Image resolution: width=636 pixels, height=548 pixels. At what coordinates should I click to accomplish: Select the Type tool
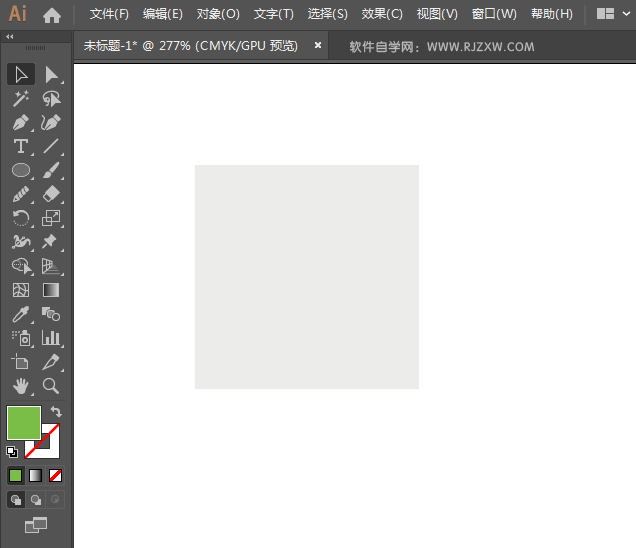pos(21,146)
